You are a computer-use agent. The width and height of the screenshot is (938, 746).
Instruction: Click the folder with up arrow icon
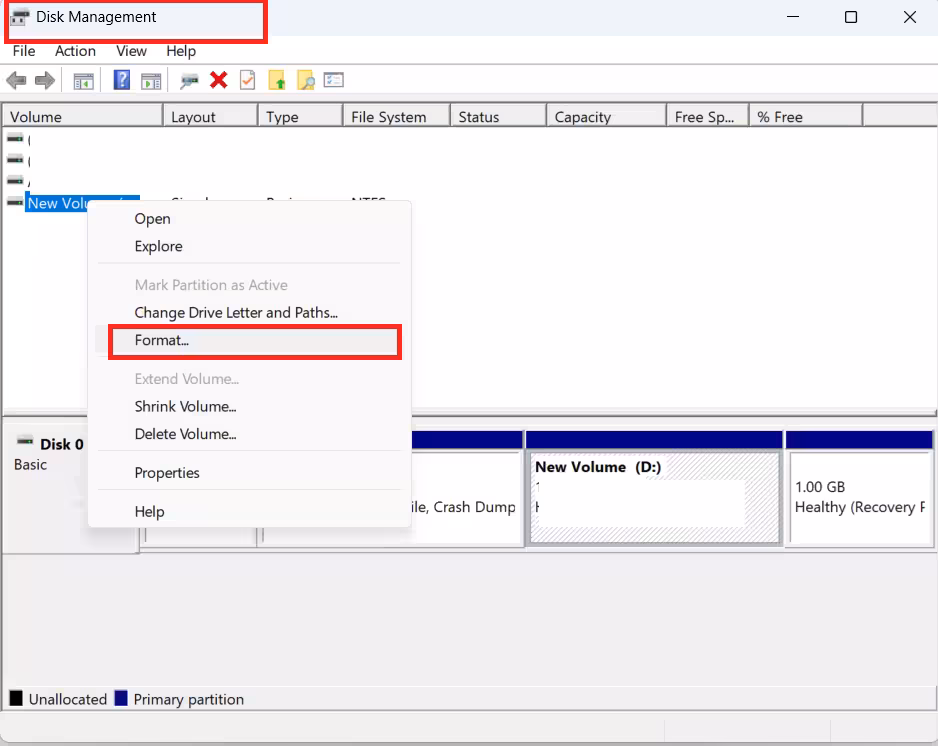[276, 80]
